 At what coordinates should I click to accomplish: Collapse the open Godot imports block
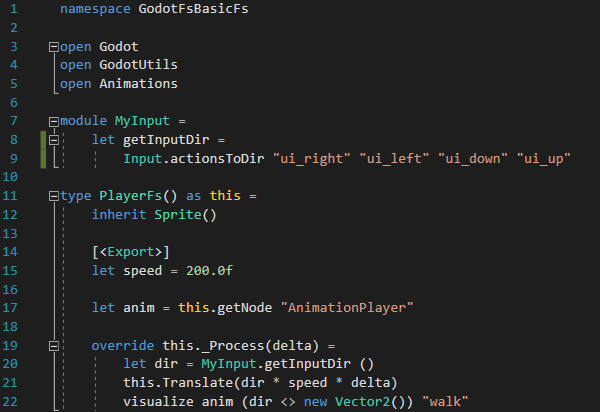(53, 47)
